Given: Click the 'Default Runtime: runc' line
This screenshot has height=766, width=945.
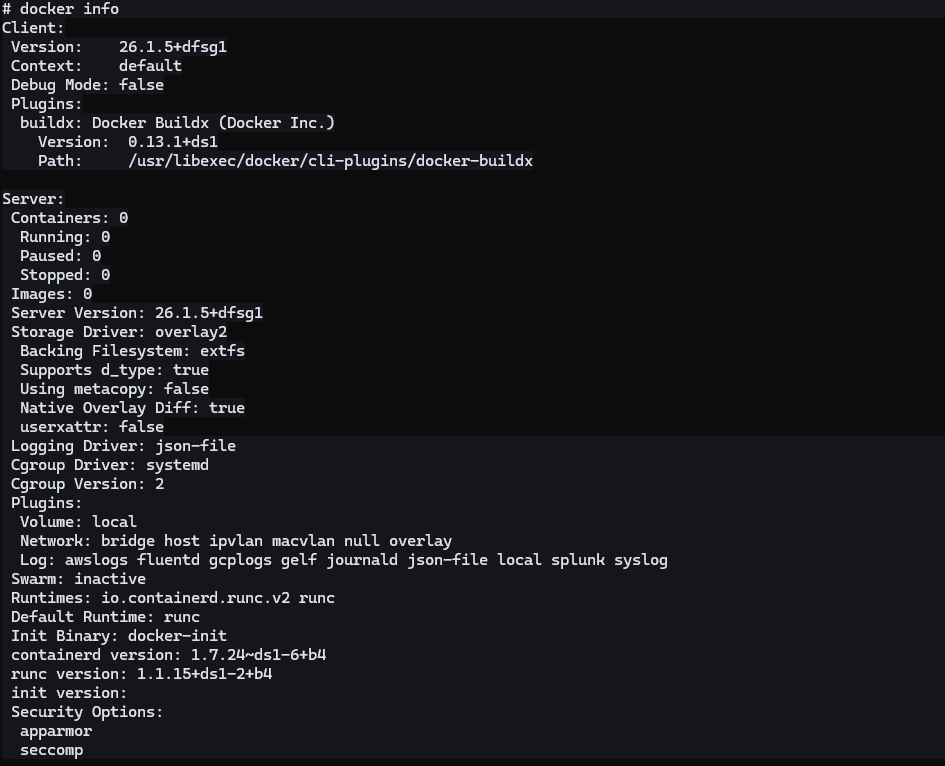Looking at the screenshot, I should tap(105, 617).
